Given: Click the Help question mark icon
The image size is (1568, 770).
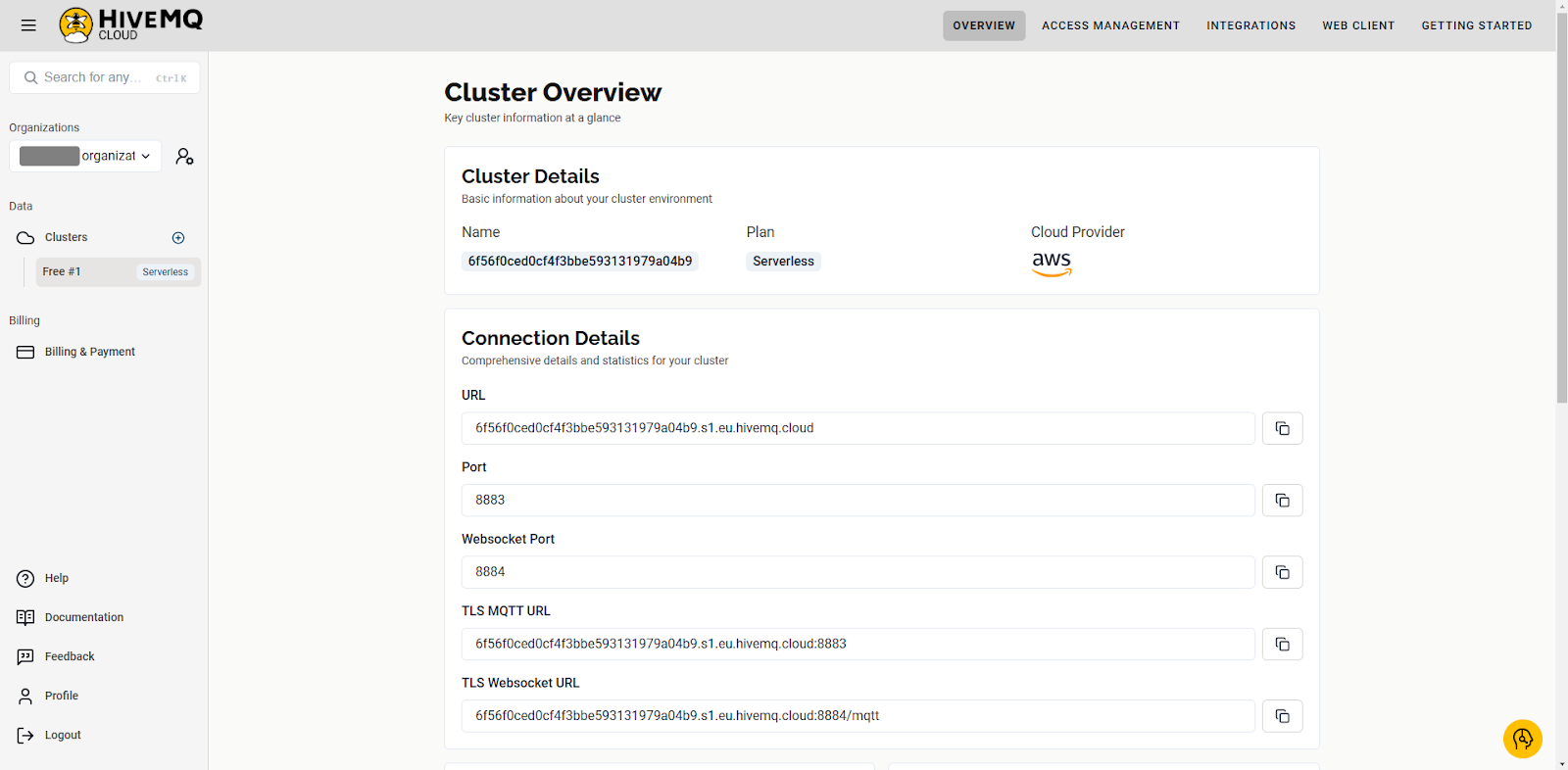Looking at the screenshot, I should point(25,578).
